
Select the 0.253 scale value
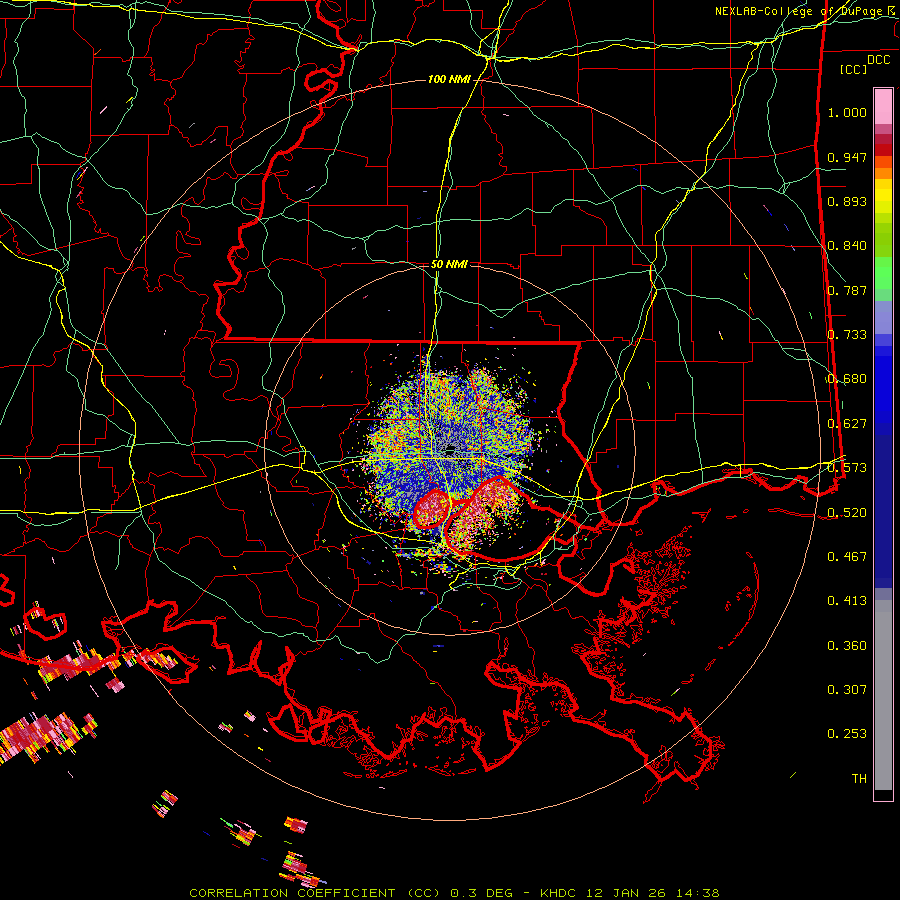[847, 734]
